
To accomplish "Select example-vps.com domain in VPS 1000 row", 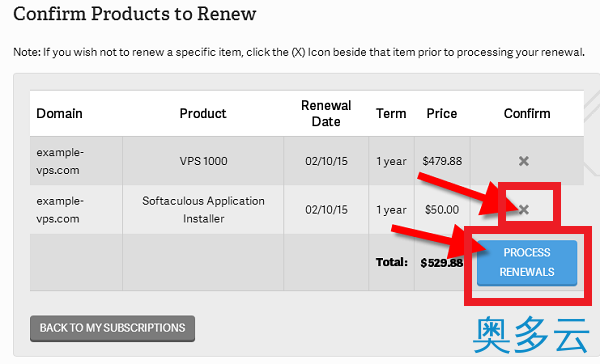I will (60, 161).
